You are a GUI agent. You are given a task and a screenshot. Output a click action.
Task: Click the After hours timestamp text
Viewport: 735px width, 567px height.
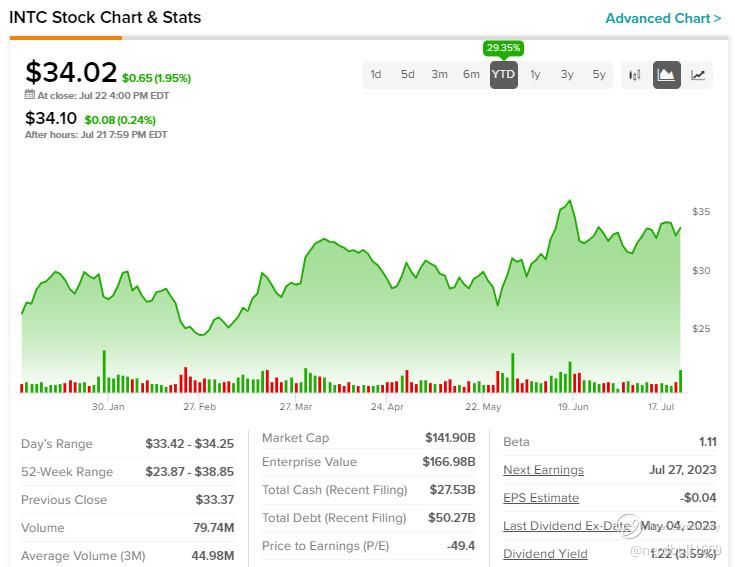pos(96,134)
